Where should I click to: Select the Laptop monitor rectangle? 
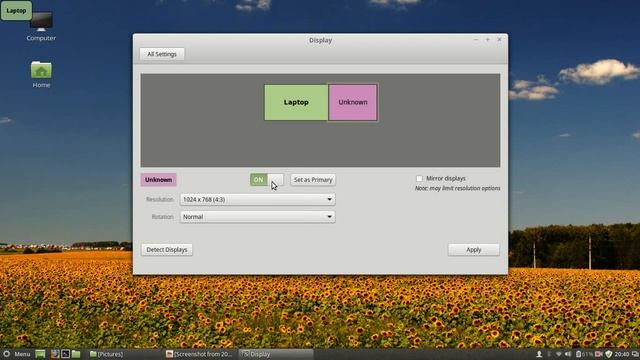296,102
